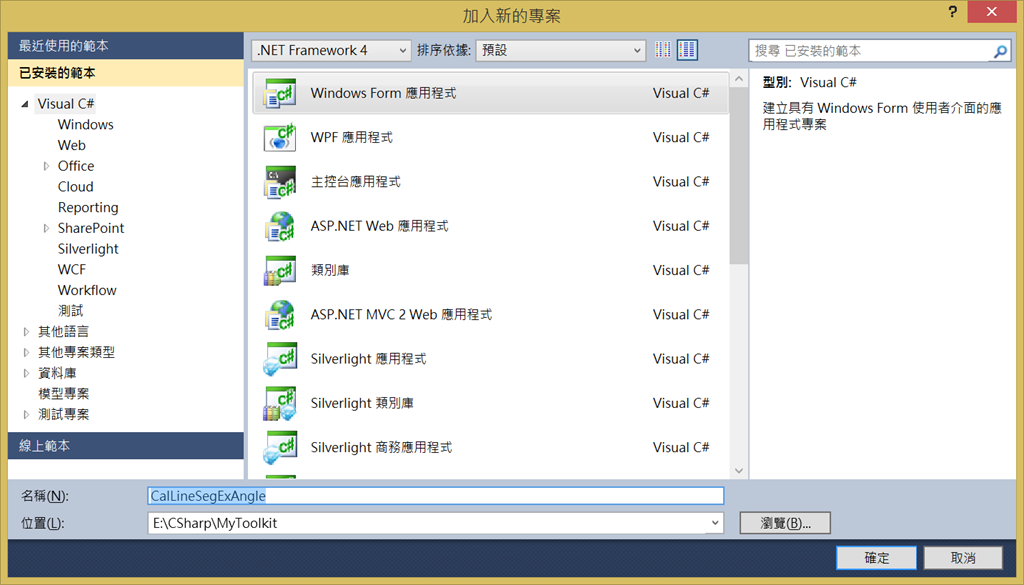Image resolution: width=1024 pixels, height=585 pixels.
Task: Expand the 其他專案類型 node
Action: pyautogui.click(x=26, y=353)
